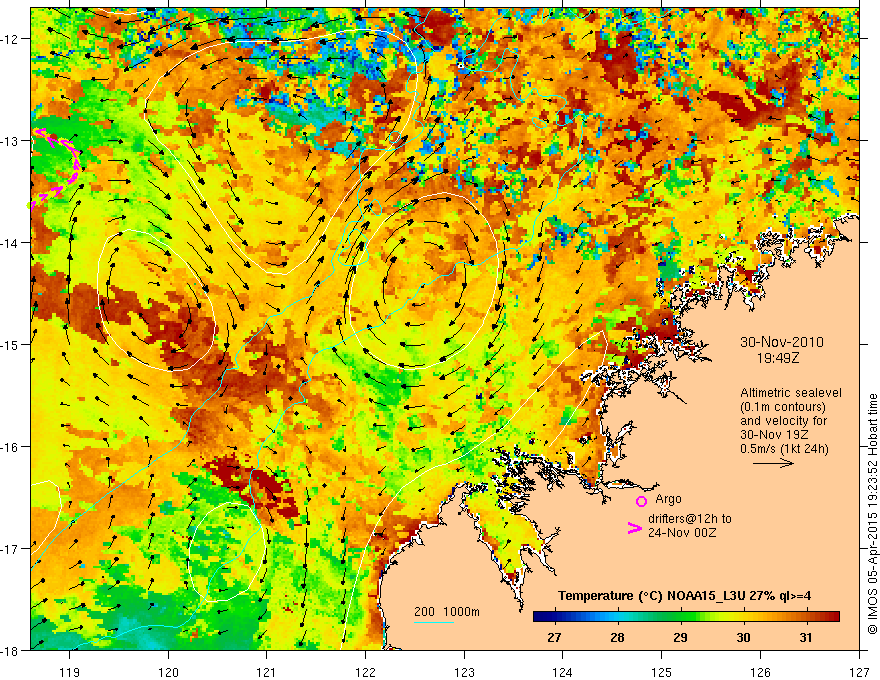
Task: Click the Altimetric sealevel caption line
Action: pos(790,393)
